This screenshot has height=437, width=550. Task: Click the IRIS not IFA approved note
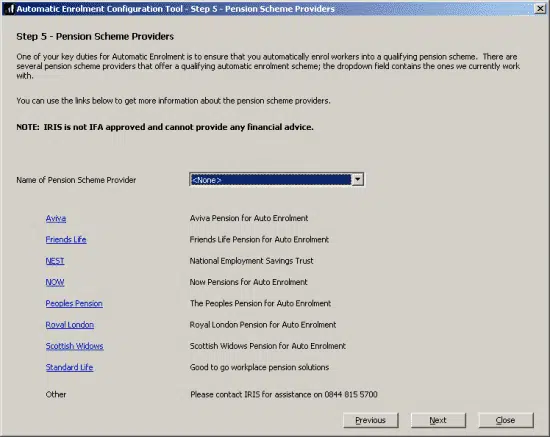pos(165,127)
